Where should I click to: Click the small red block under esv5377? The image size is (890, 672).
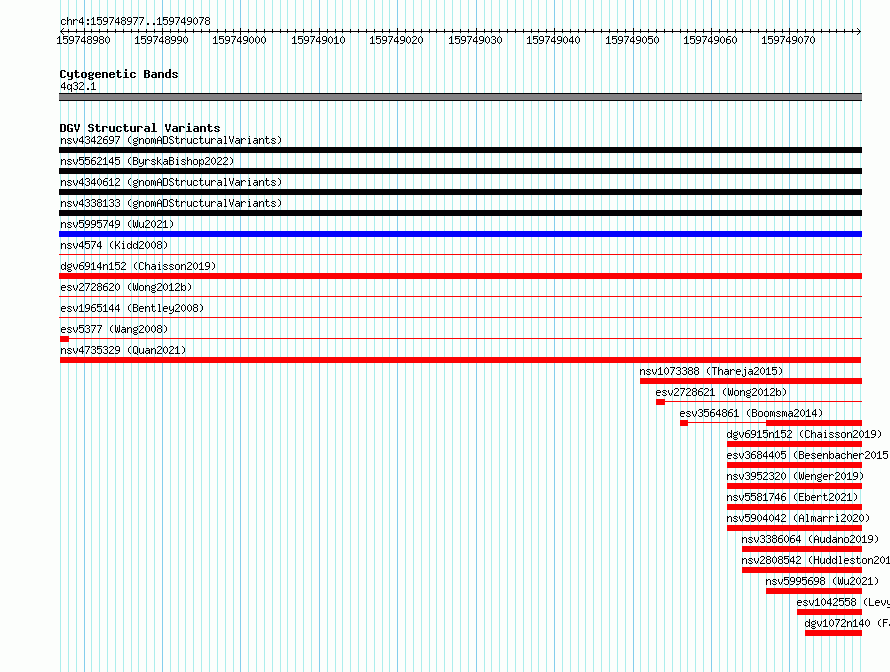pyautogui.click(x=64, y=339)
